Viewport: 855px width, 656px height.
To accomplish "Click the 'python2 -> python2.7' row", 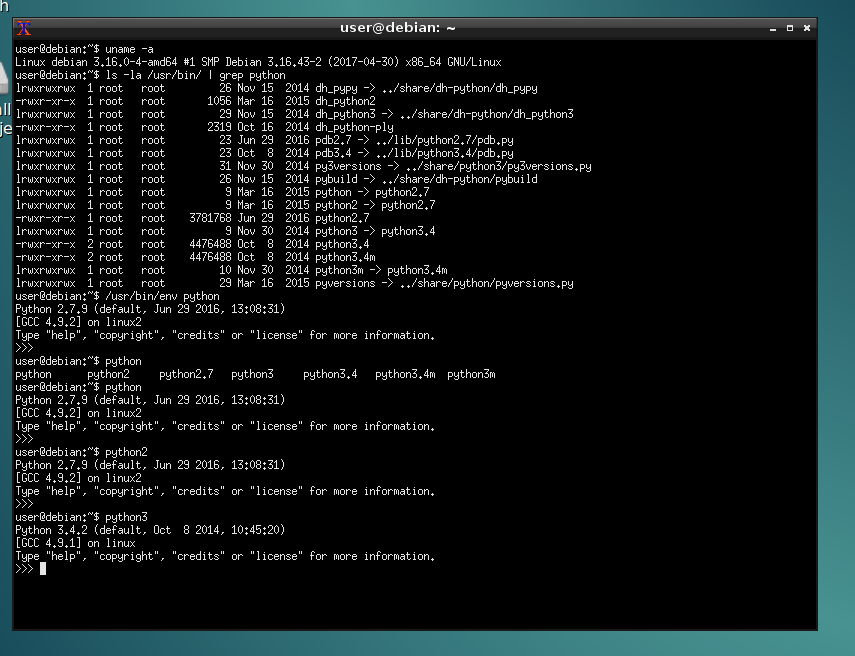I will click(225, 206).
